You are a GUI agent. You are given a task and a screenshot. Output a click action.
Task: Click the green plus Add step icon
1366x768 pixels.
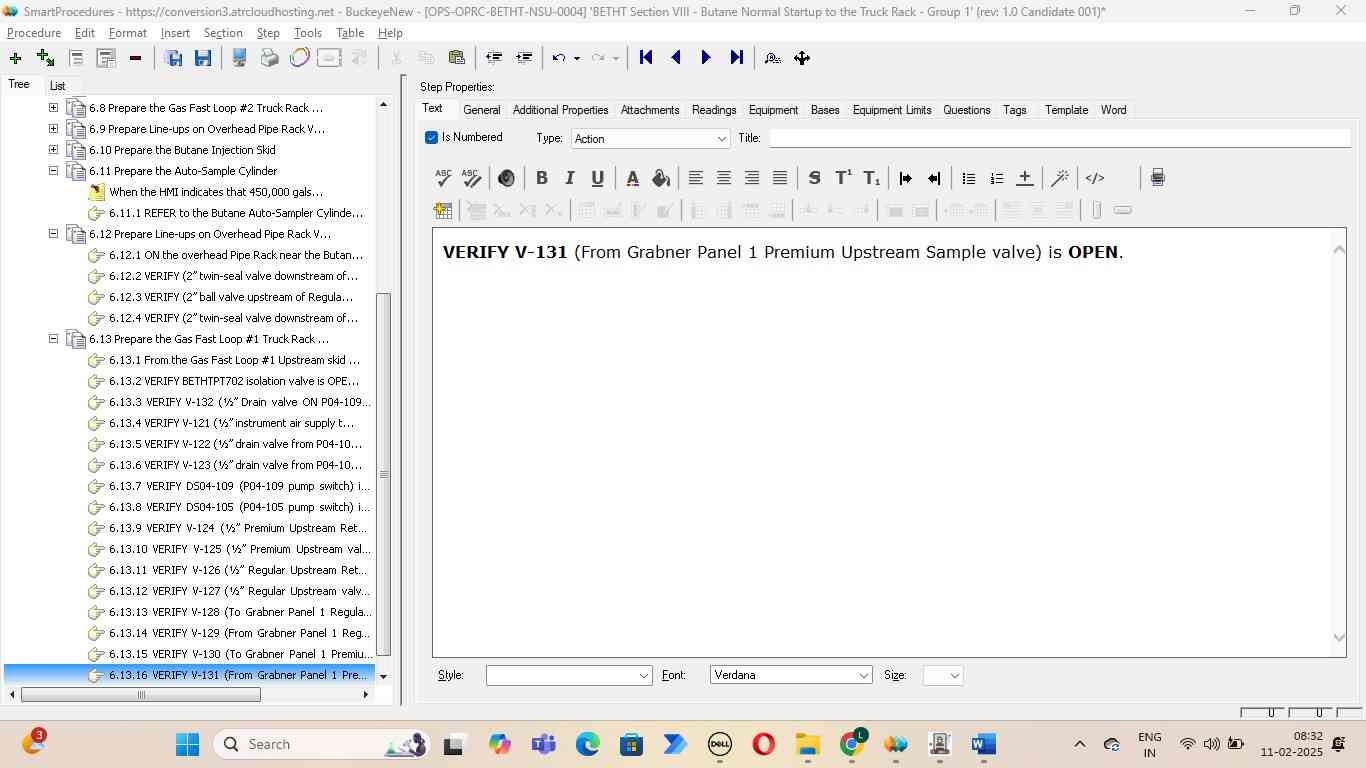tap(15, 58)
